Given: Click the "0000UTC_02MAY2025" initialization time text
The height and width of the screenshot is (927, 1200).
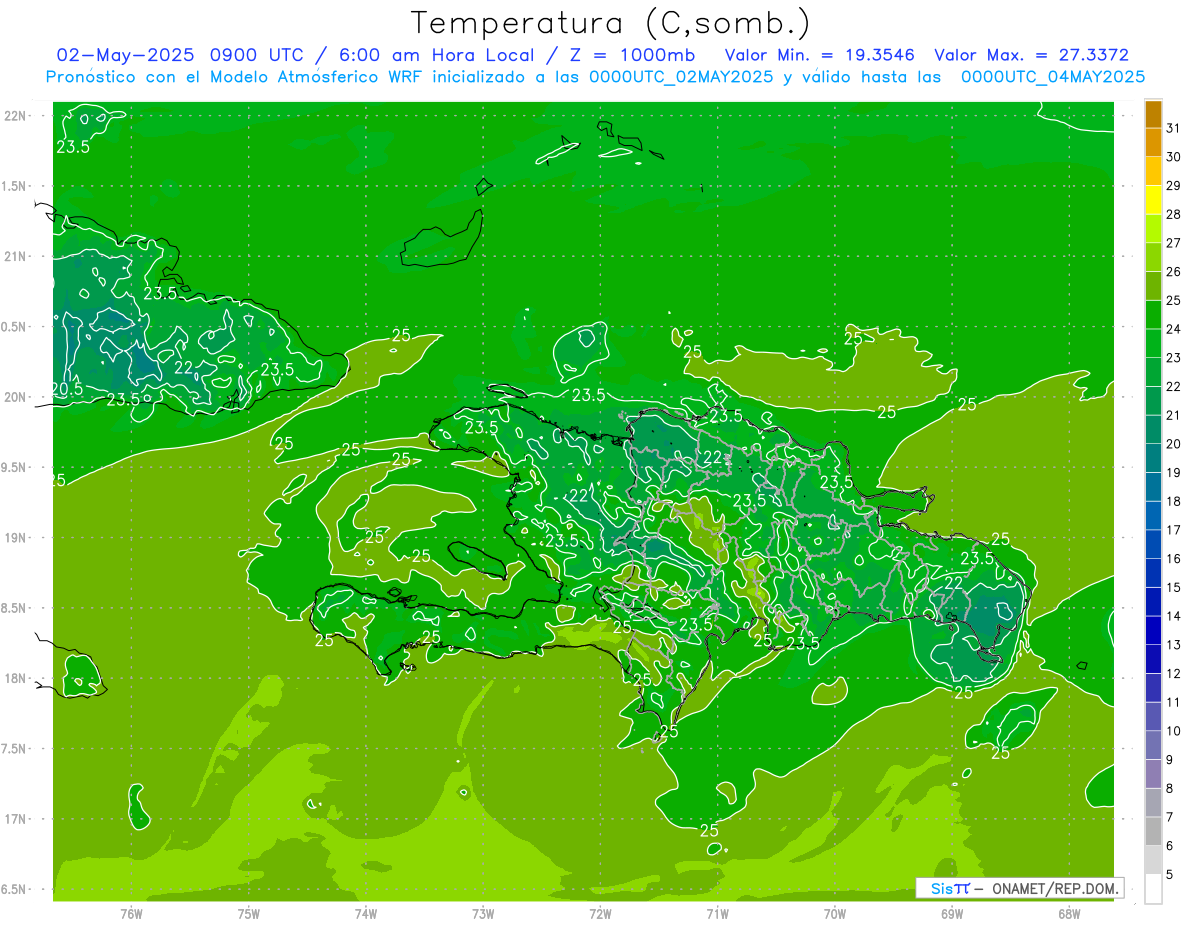Looking at the screenshot, I should click(x=681, y=76).
